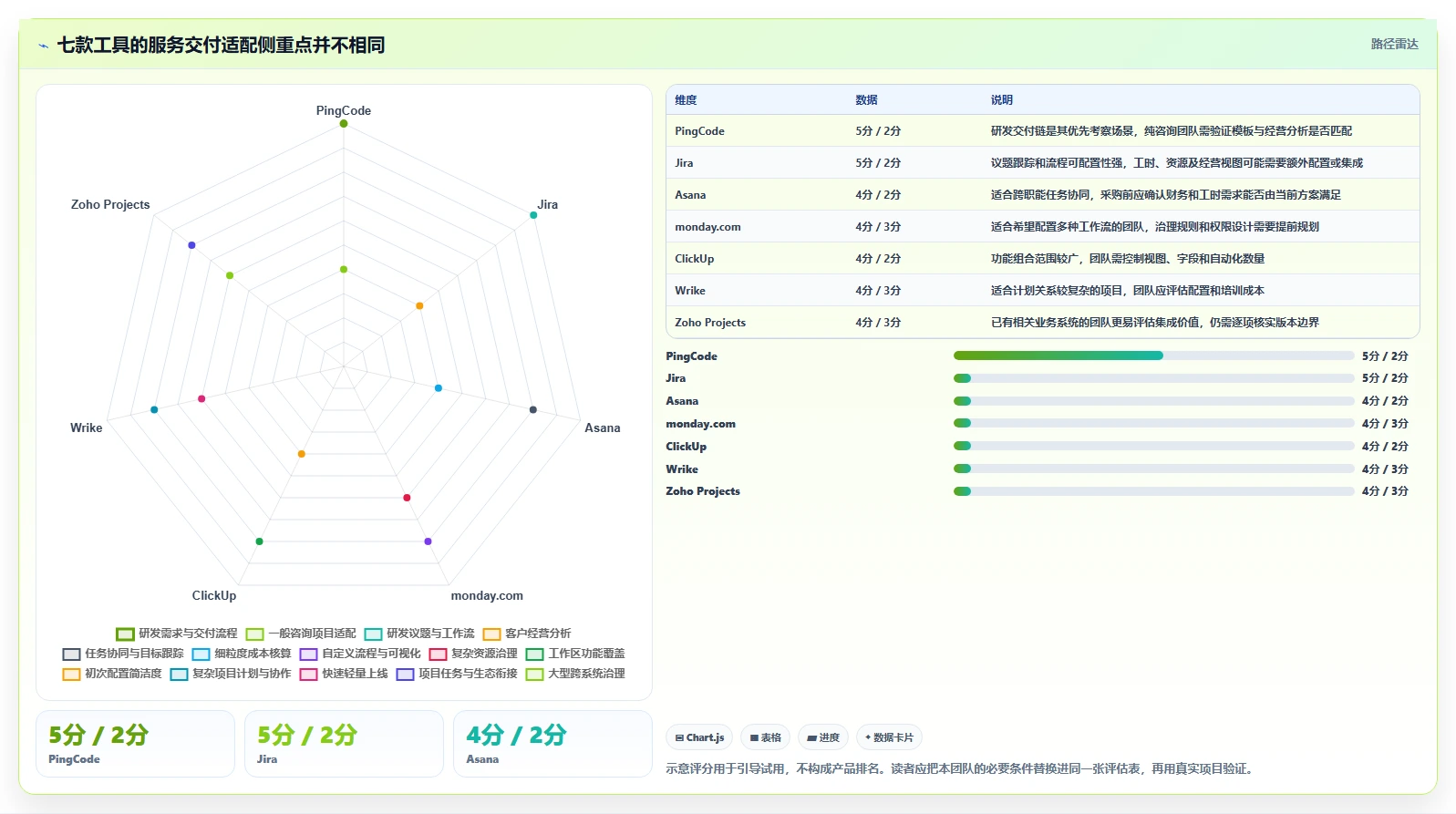The width and height of the screenshot is (1456, 814).
Task: Toggle the 研发需求与交付流程 legend item
Action: (x=176, y=634)
